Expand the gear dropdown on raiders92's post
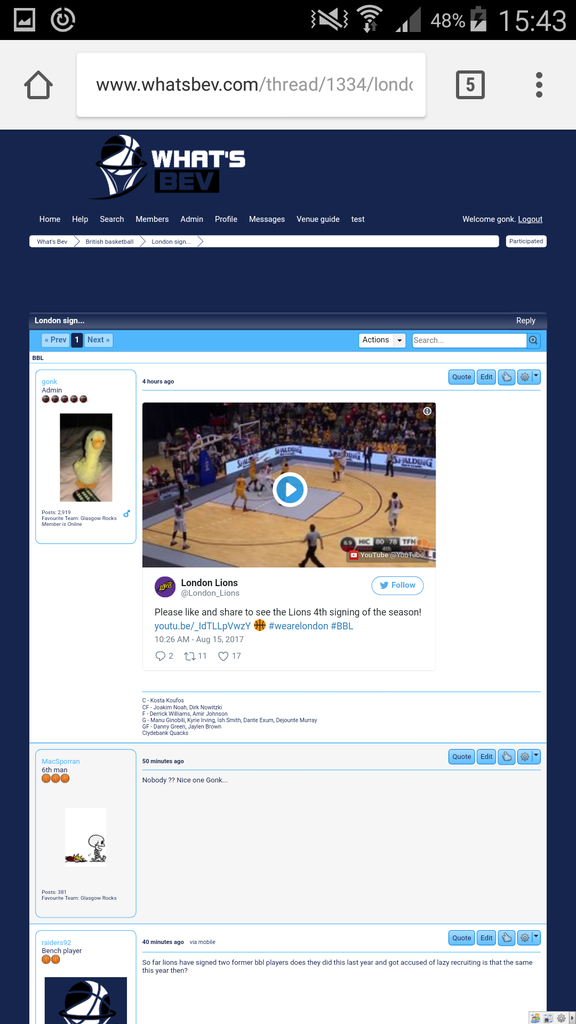Viewport: 576px width, 1024px height. (537, 938)
